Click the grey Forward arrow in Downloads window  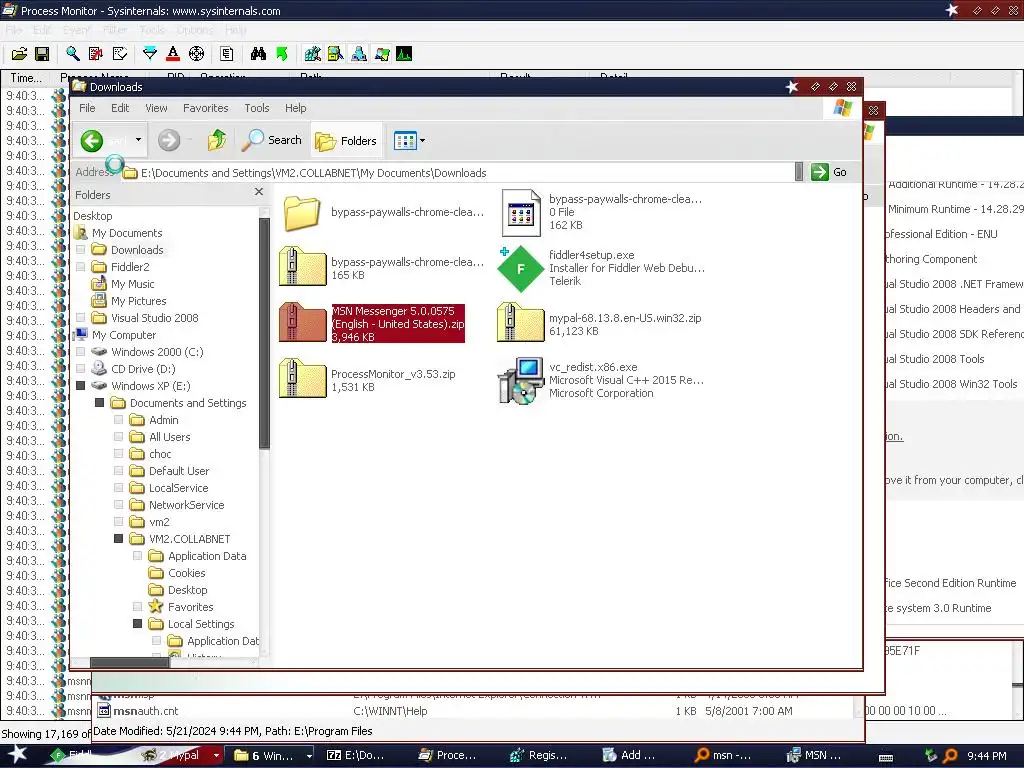pyautogui.click(x=168, y=140)
